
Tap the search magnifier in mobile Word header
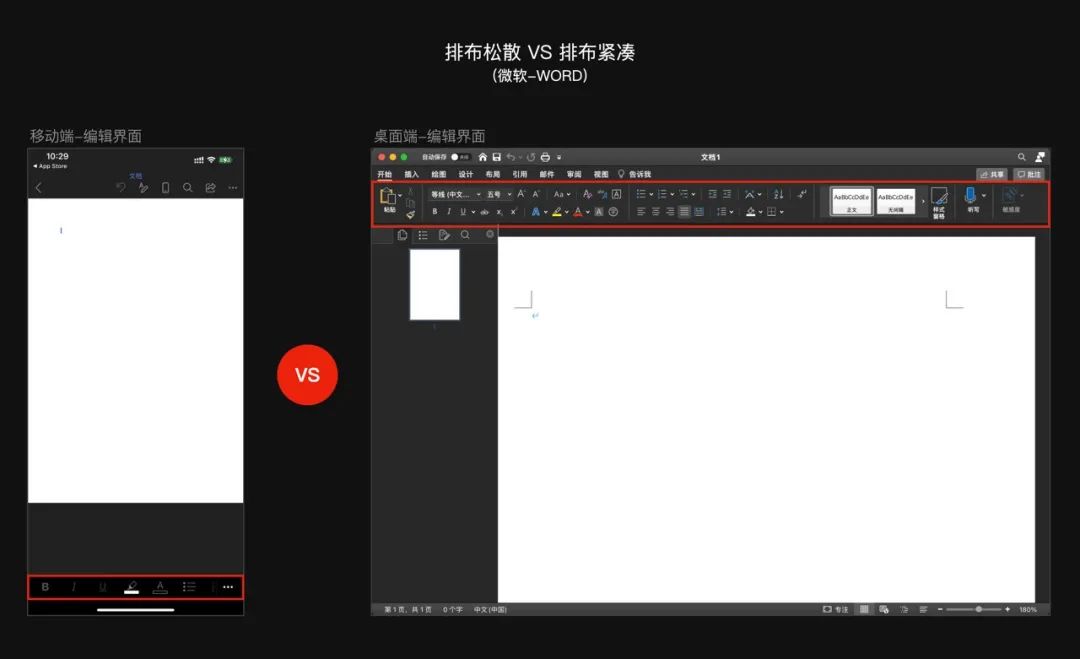click(x=187, y=188)
